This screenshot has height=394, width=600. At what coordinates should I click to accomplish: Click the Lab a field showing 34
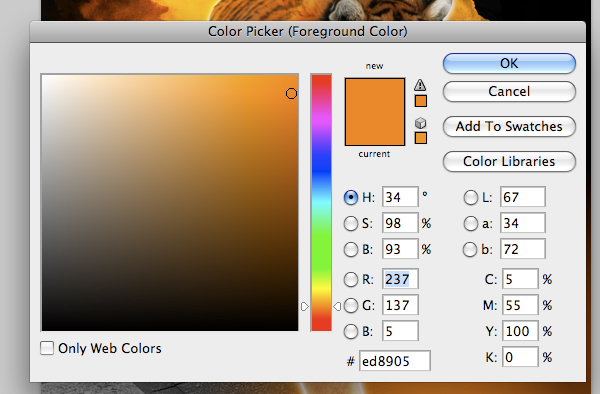pyautogui.click(x=523, y=223)
